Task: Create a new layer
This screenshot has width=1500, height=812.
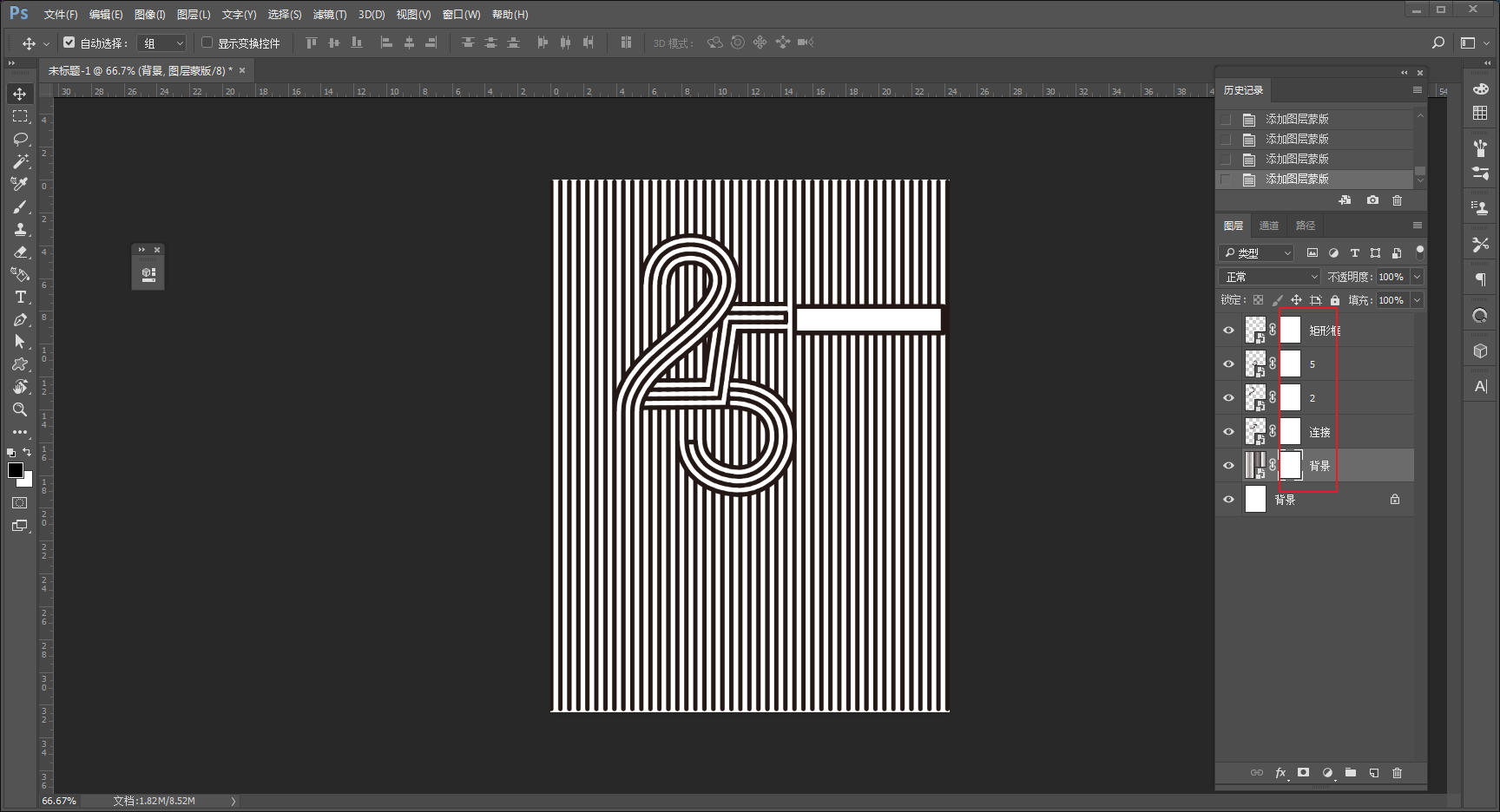Action: tap(1374, 772)
